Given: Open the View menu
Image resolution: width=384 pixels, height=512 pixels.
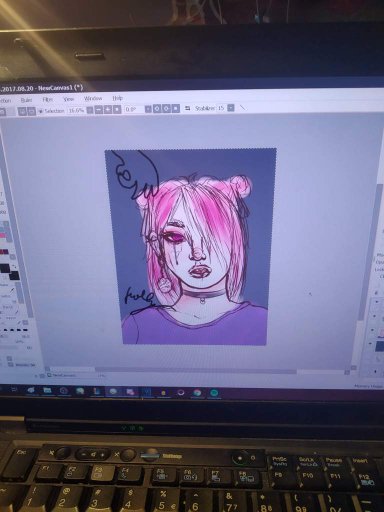Looking at the screenshot, I should [x=68, y=99].
